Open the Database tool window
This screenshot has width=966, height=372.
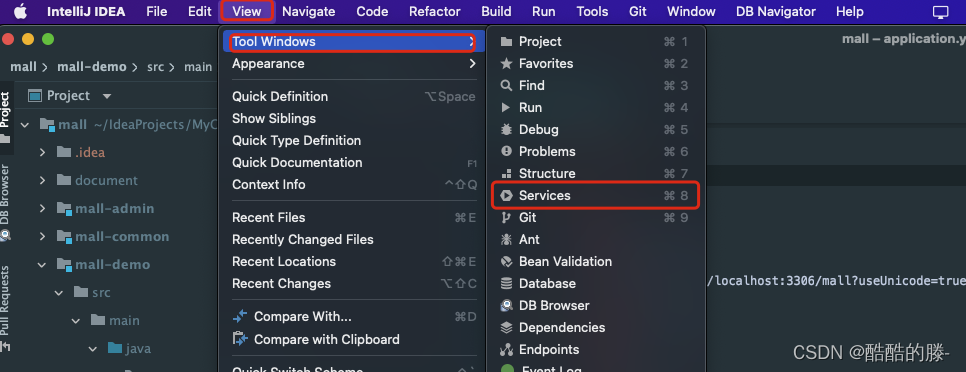point(596,283)
